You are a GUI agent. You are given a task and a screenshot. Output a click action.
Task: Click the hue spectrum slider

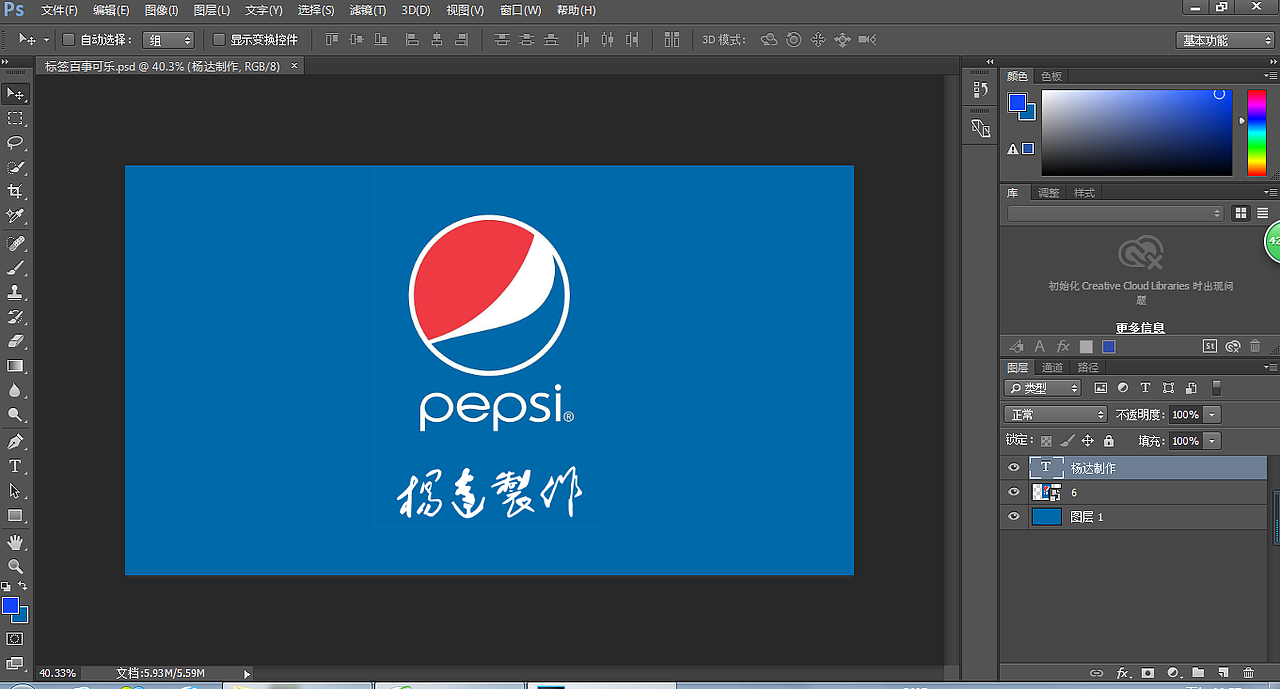tap(1256, 132)
